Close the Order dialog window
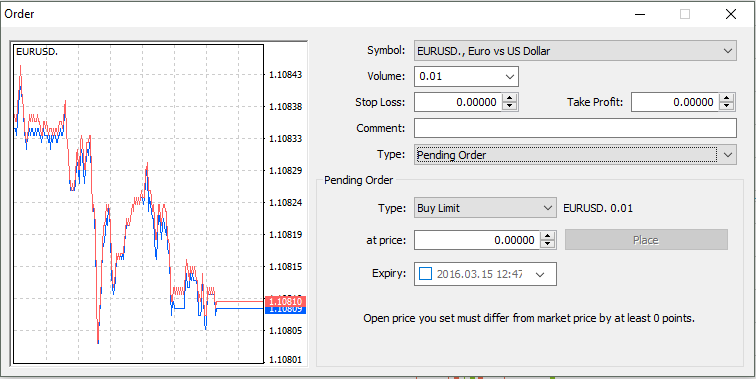Viewport: 756px width, 379px height. click(730, 14)
